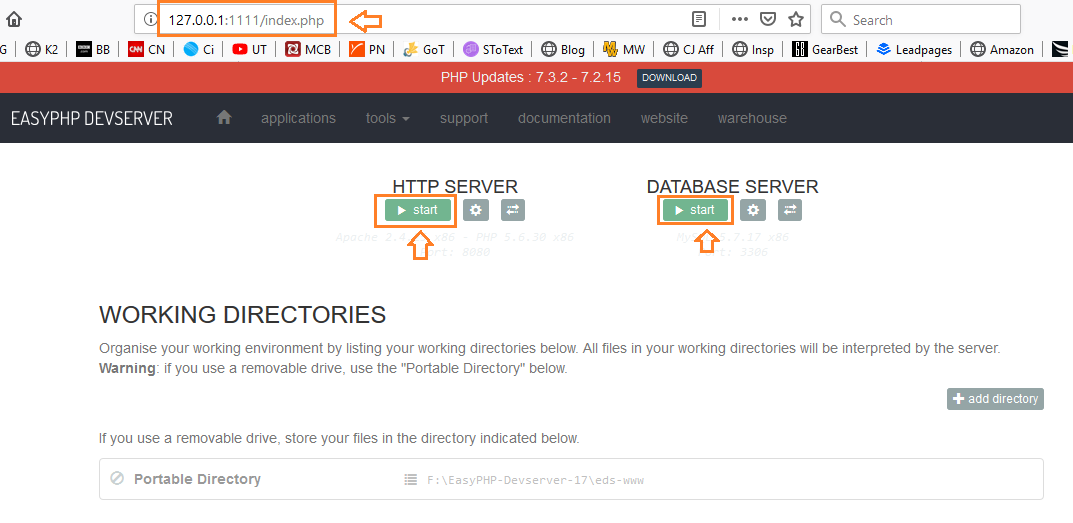
Task: Click the PHP updates DOWNLOAD button
Action: tap(669, 78)
